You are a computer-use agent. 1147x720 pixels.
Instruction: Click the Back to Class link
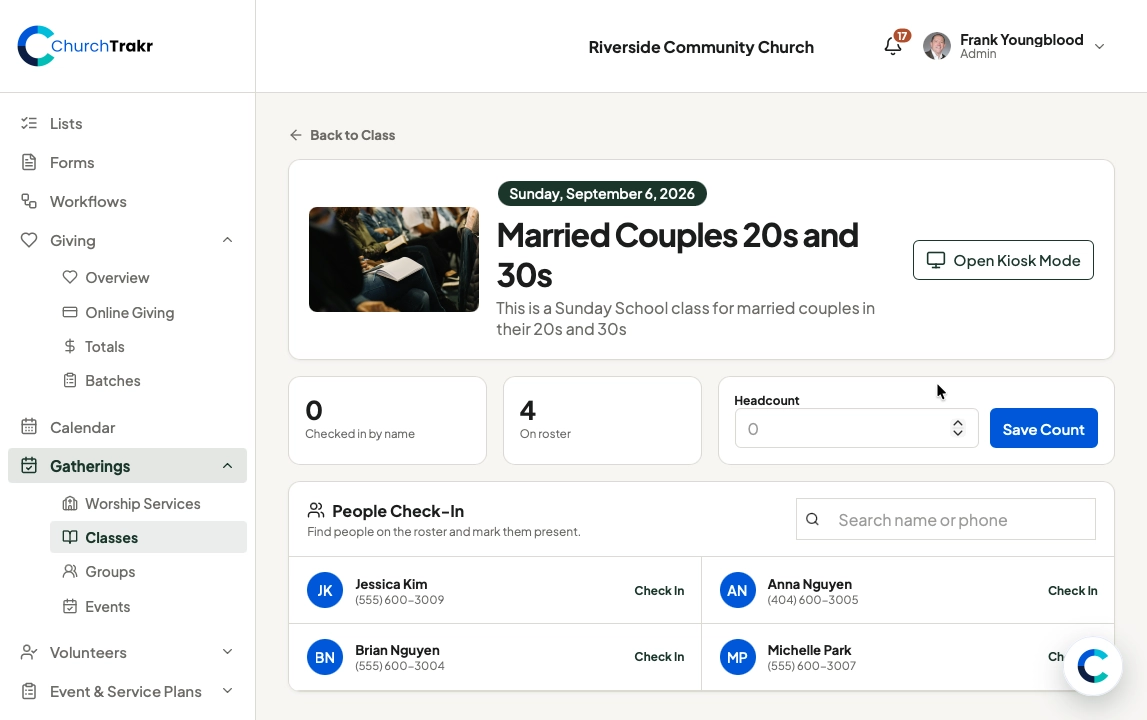click(x=342, y=135)
